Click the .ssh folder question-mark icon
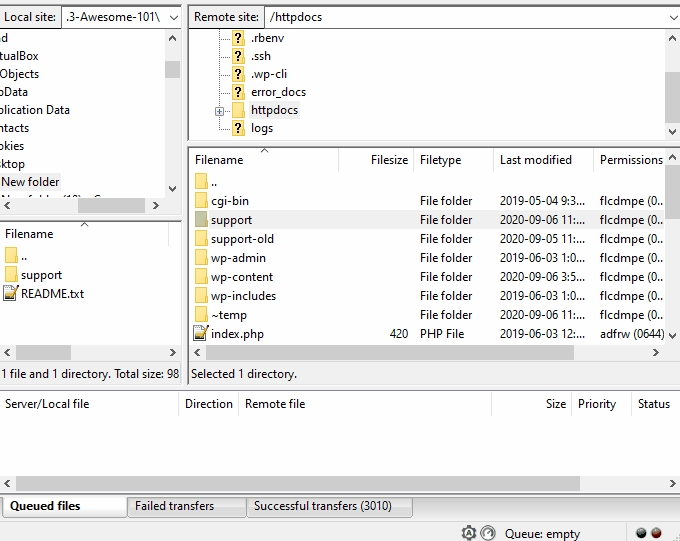Screen dimensions: 680x541 coord(238,56)
